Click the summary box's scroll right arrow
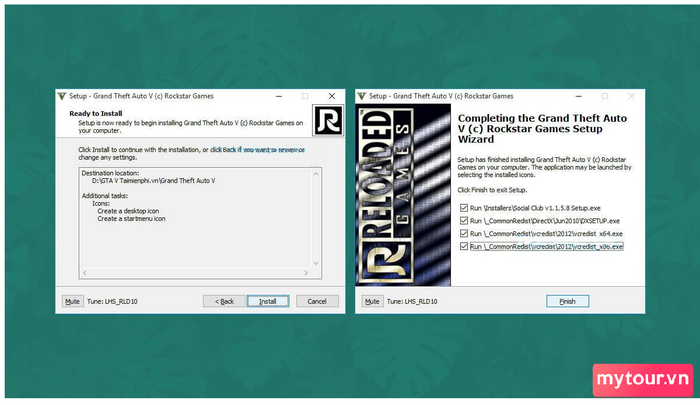 [x=306, y=273]
